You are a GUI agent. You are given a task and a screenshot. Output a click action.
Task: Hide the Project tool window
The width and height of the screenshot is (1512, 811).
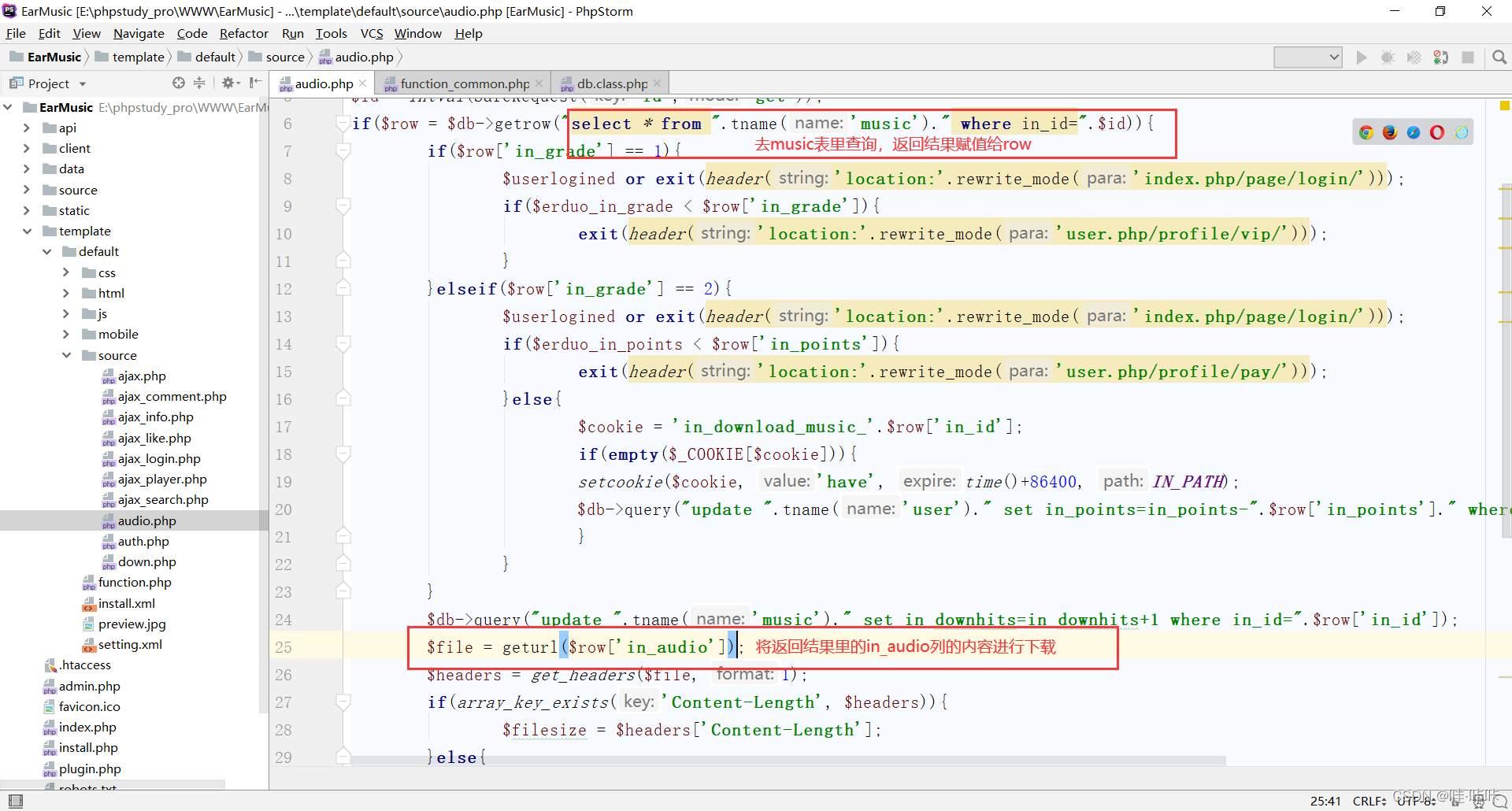tap(255, 83)
